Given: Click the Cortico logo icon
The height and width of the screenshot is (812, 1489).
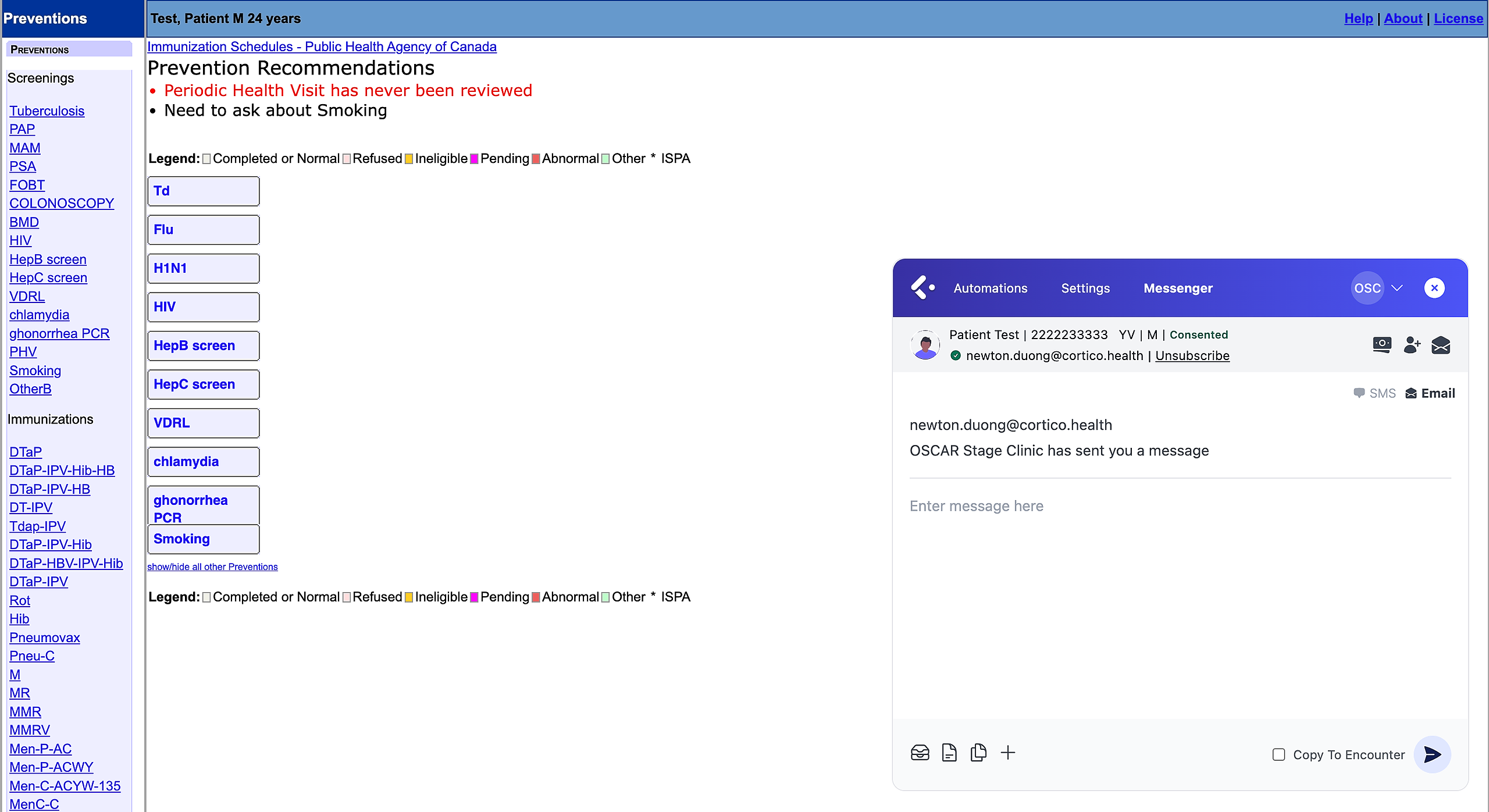Looking at the screenshot, I should tap(922, 288).
